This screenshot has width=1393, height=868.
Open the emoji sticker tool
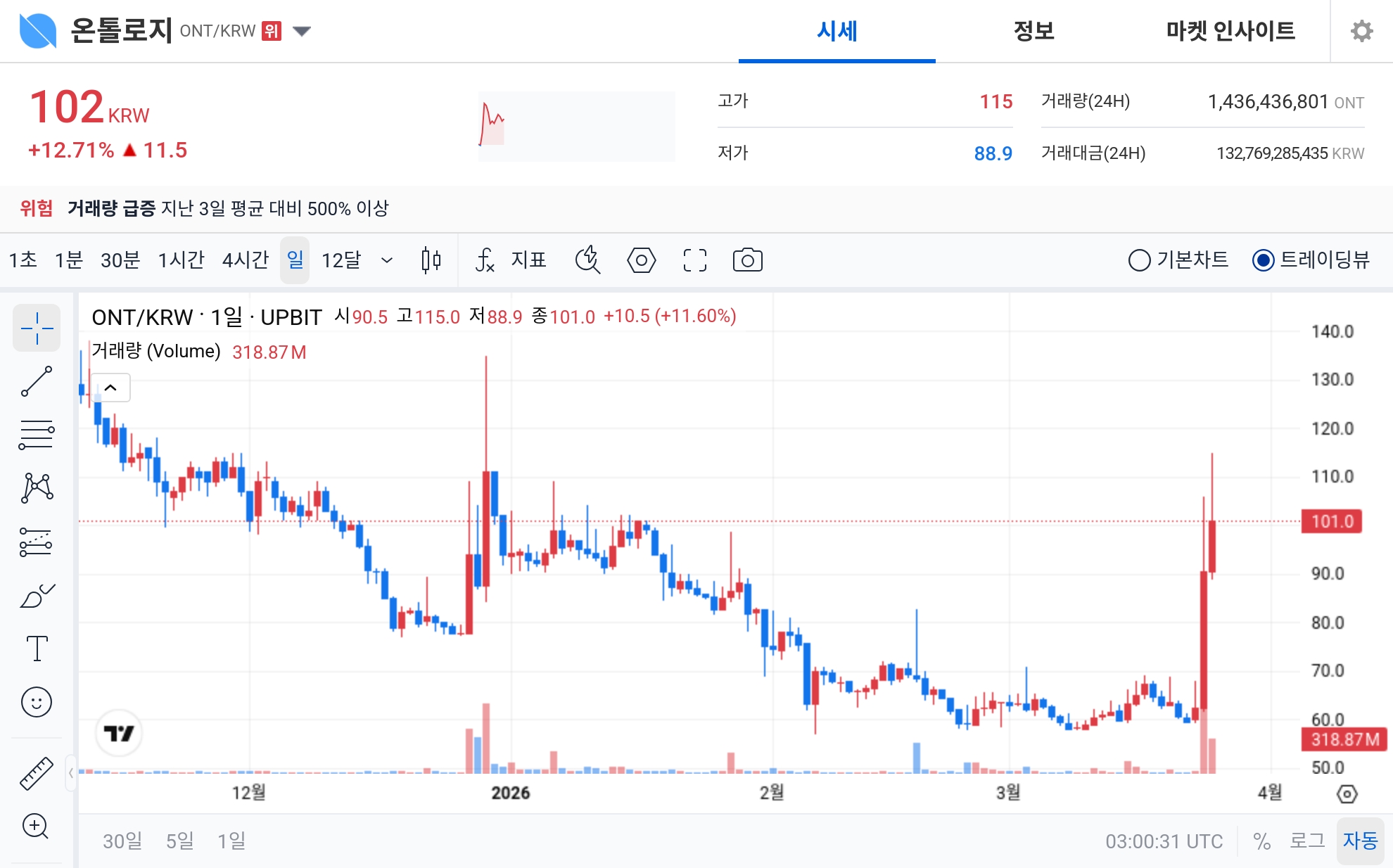(x=37, y=702)
